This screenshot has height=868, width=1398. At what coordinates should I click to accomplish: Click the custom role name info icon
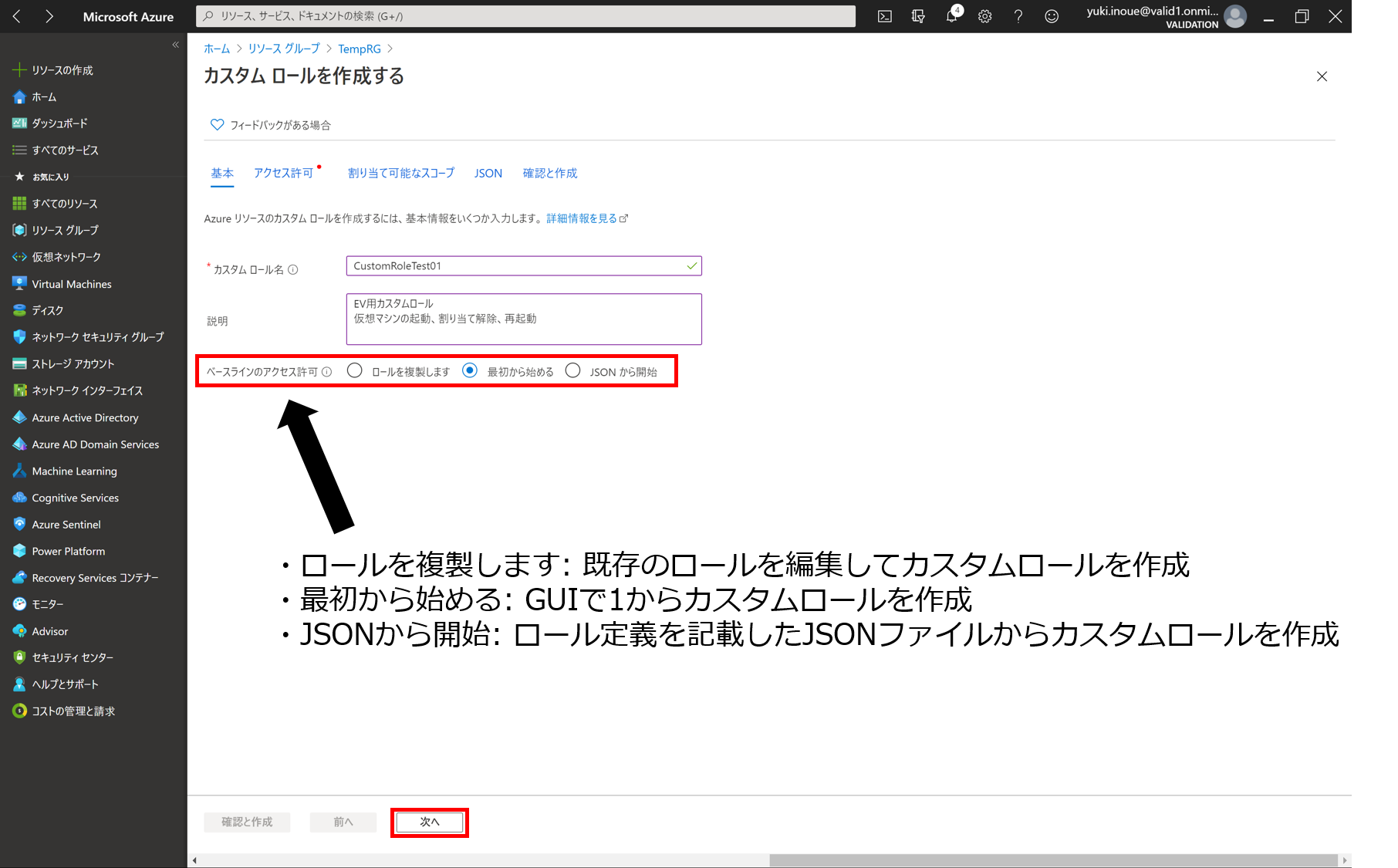tap(293, 269)
